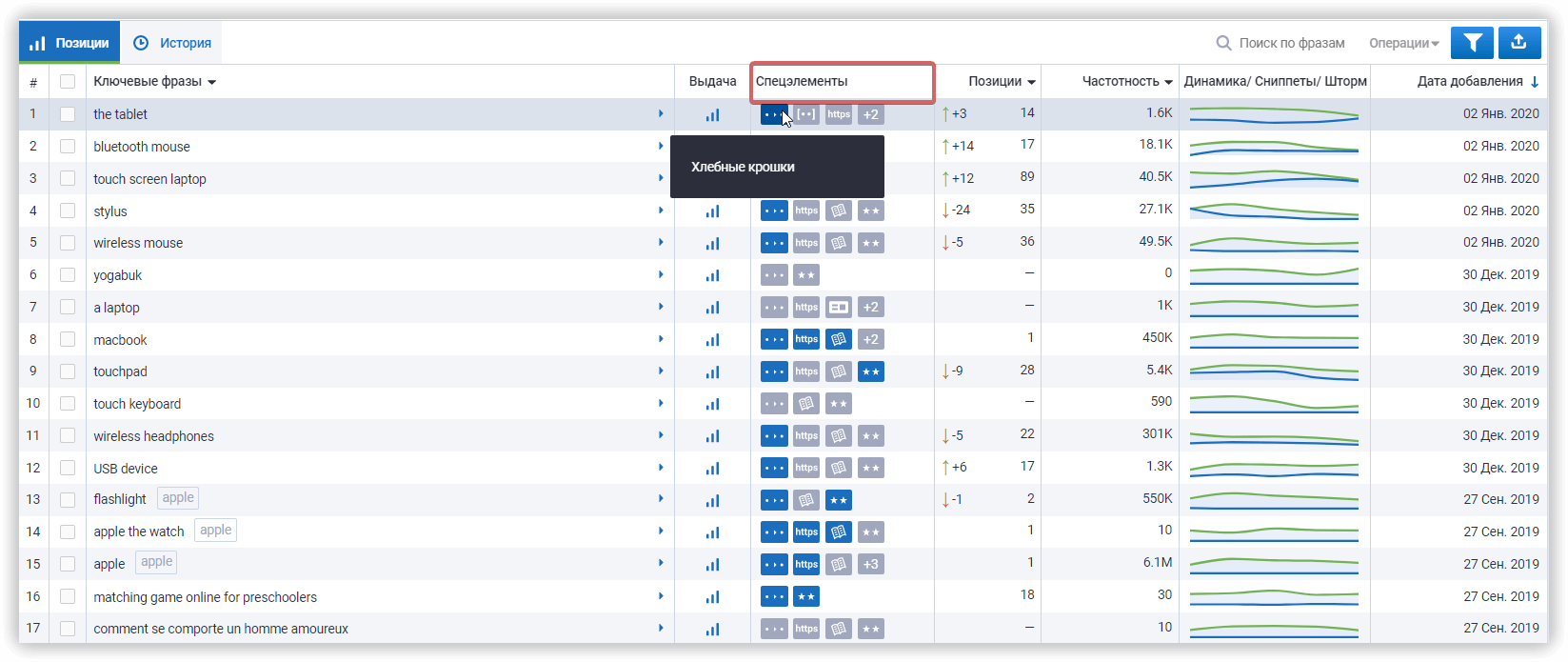Screen dimensions: 1568x662
Task: Open SERP chart icon for macbook row
Action: click(712, 340)
